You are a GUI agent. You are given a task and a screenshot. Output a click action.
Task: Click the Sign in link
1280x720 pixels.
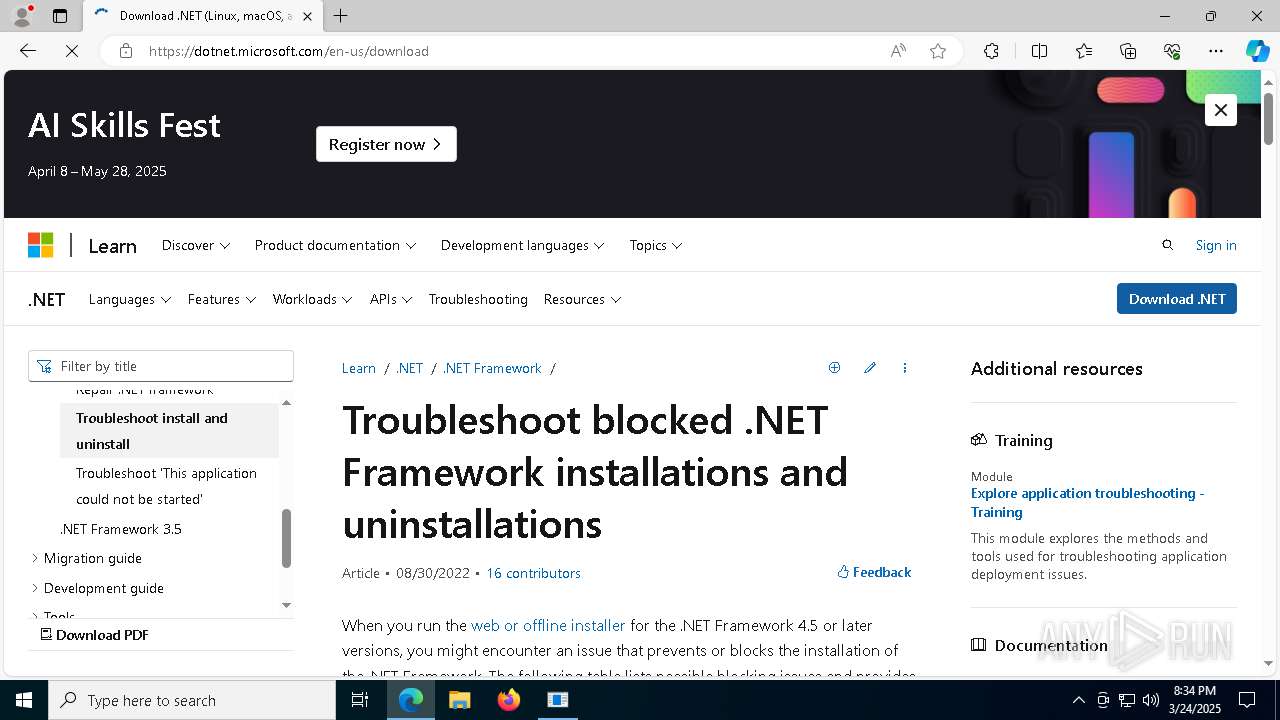point(1216,245)
